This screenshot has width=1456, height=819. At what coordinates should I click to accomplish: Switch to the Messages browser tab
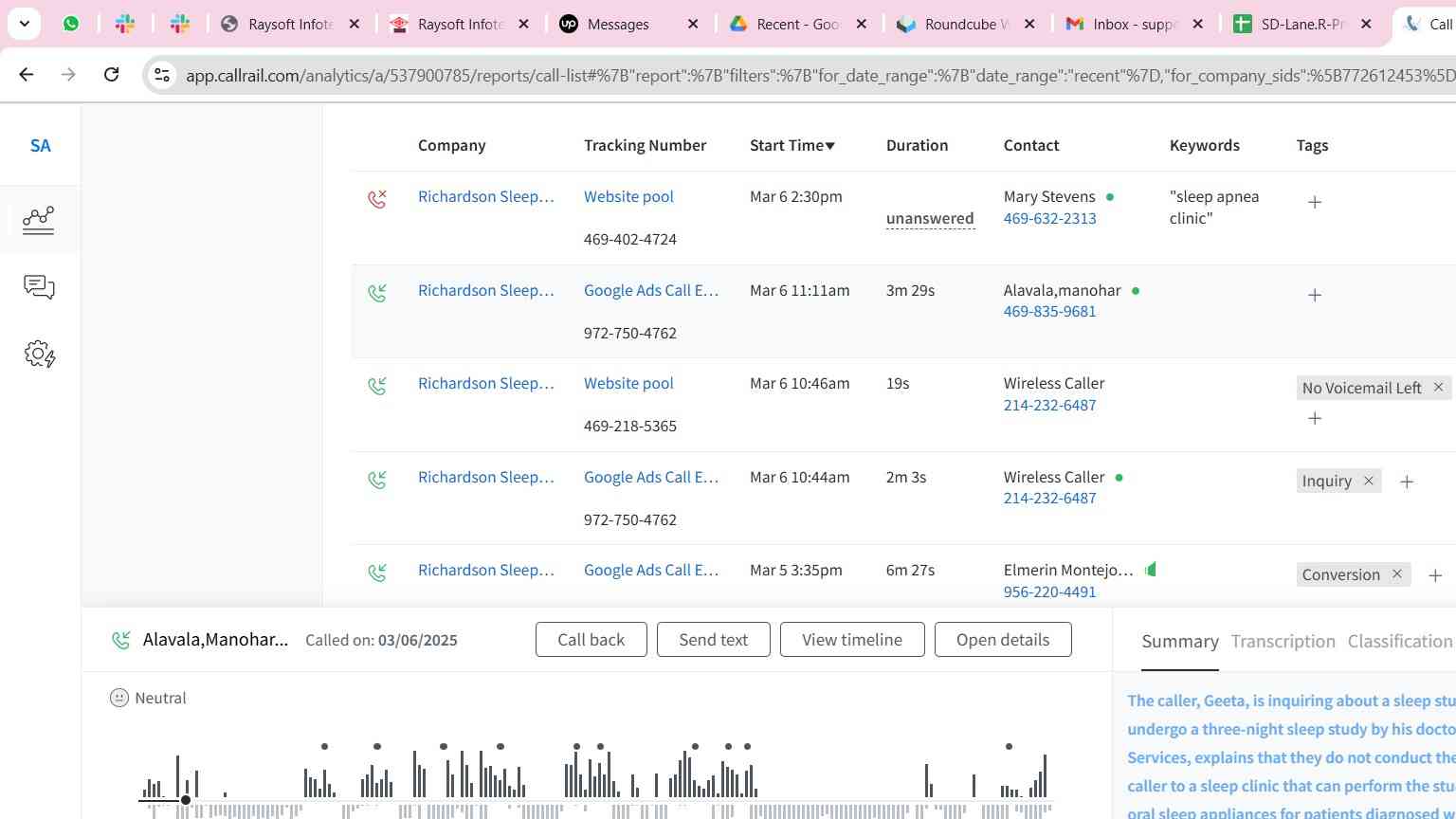pyautogui.click(x=629, y=24)
